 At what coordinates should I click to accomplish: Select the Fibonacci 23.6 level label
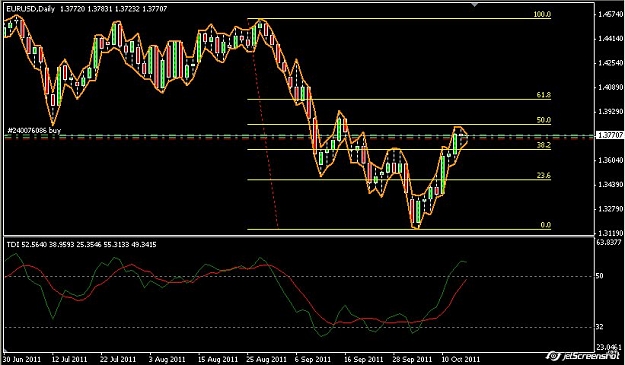point(544,175)
